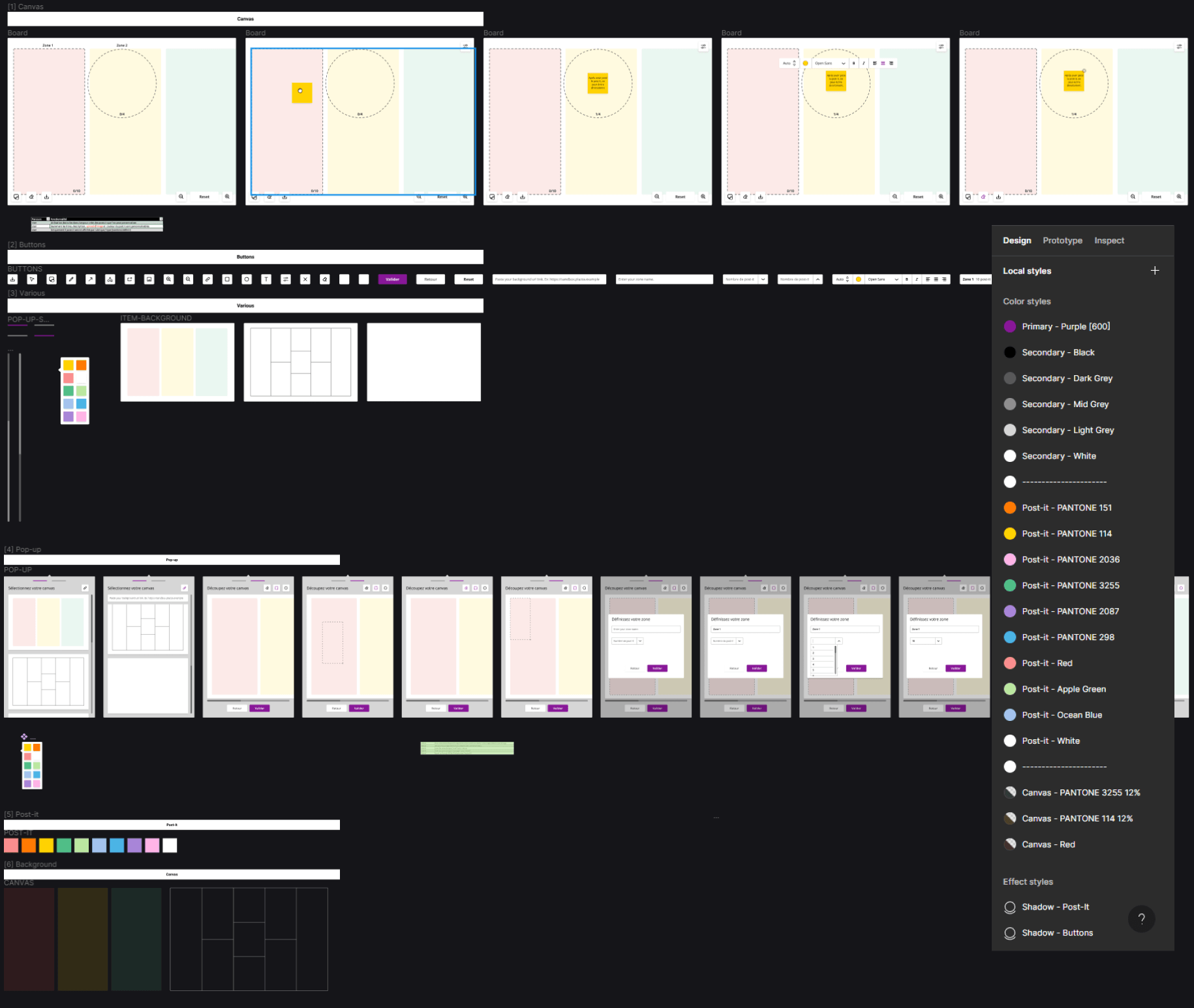Image resolution: width=1194 pixels, height=1008 pixels.
Task: Click the zoom-out magnifier icon in Buttons row
Action: [189, 279]
